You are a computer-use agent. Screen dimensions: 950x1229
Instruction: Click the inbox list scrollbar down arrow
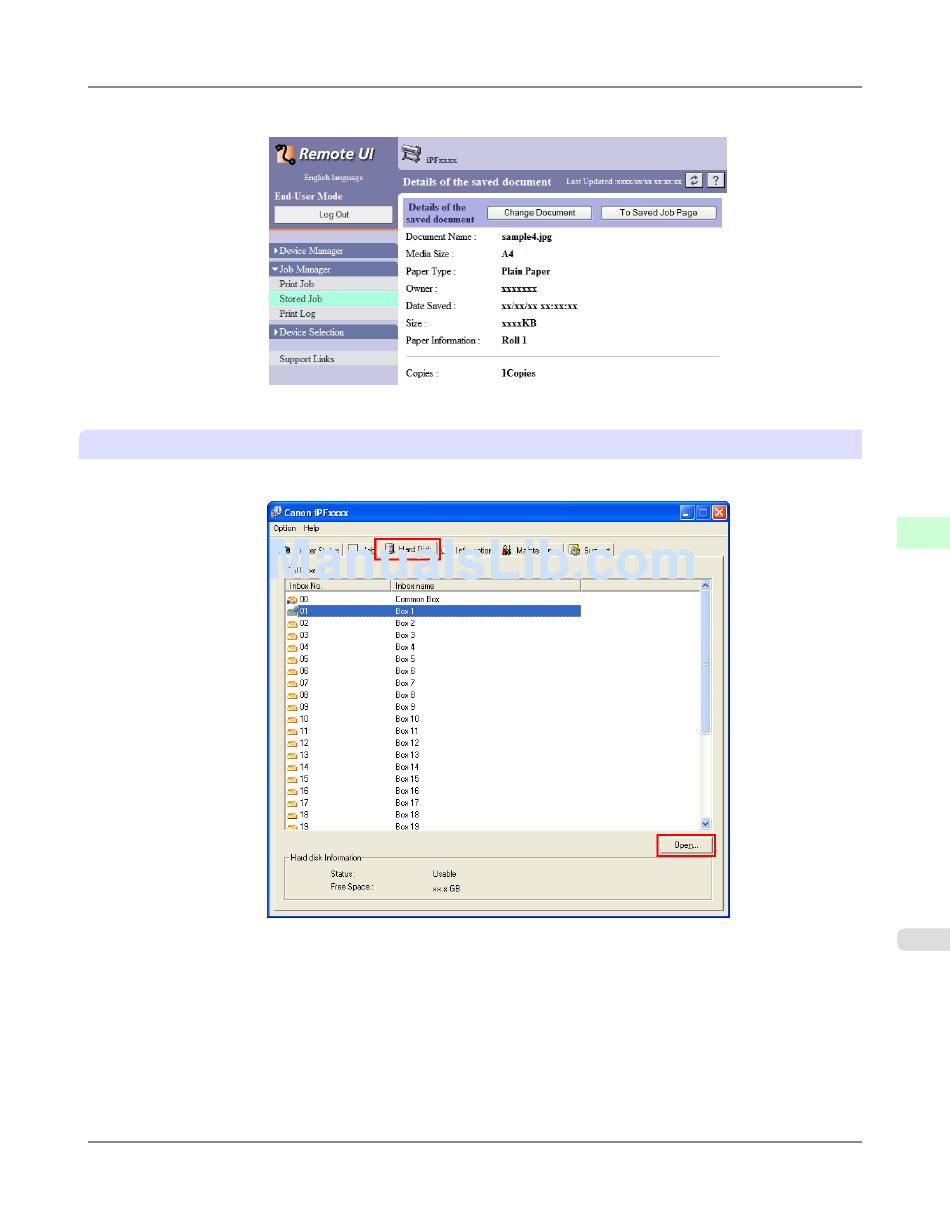[705, 823]
